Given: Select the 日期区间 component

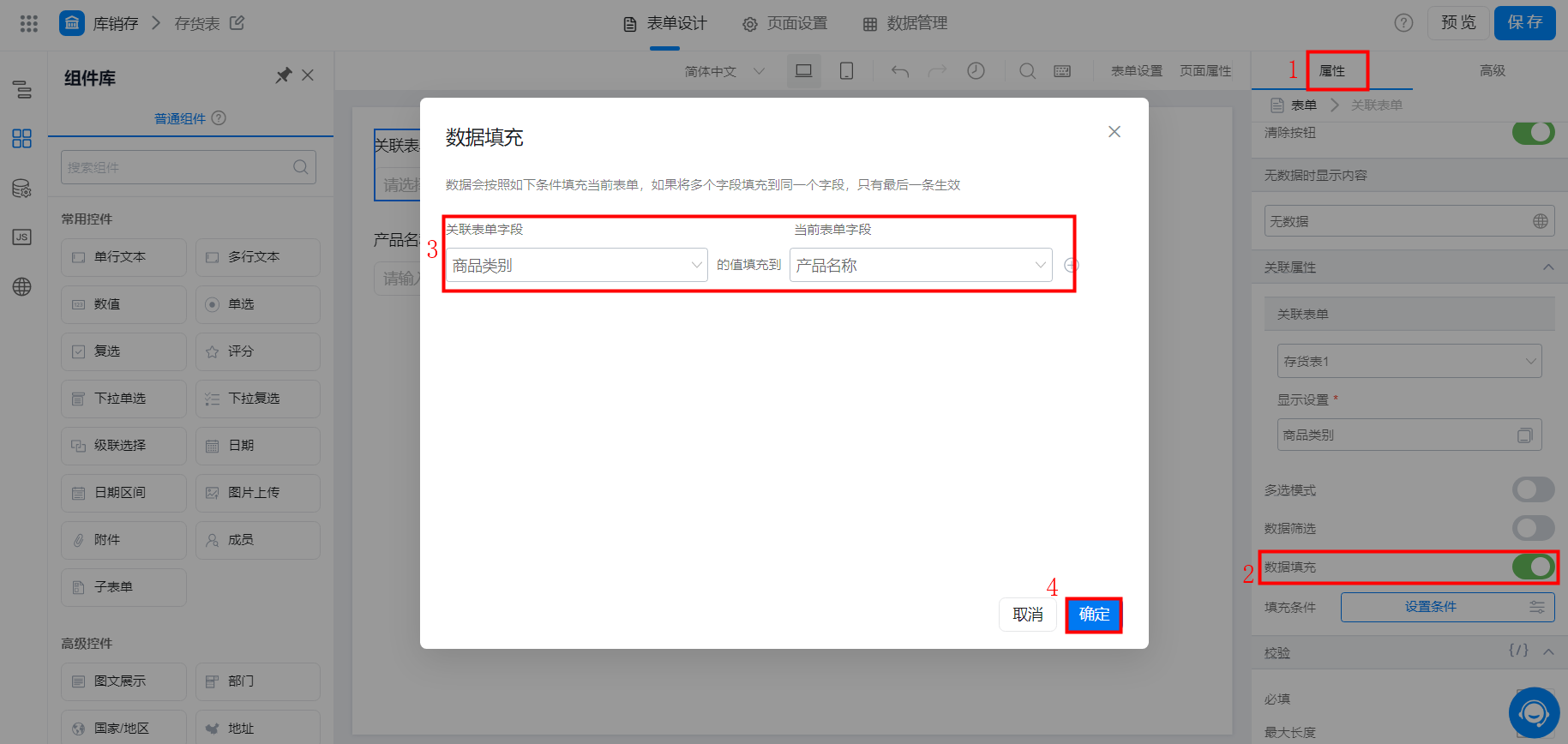Looking at the screenshot, I should (123, 493).
